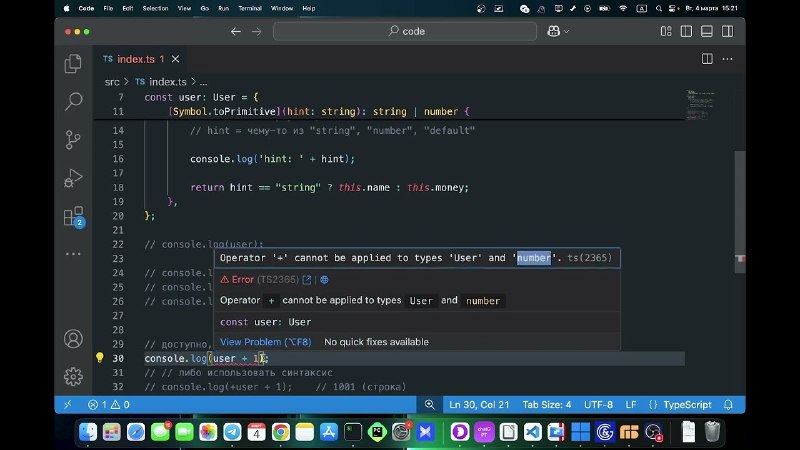Open Finder from the dock
The width and height of the screenshot is (800, 450).
click(x=88, y=432)
